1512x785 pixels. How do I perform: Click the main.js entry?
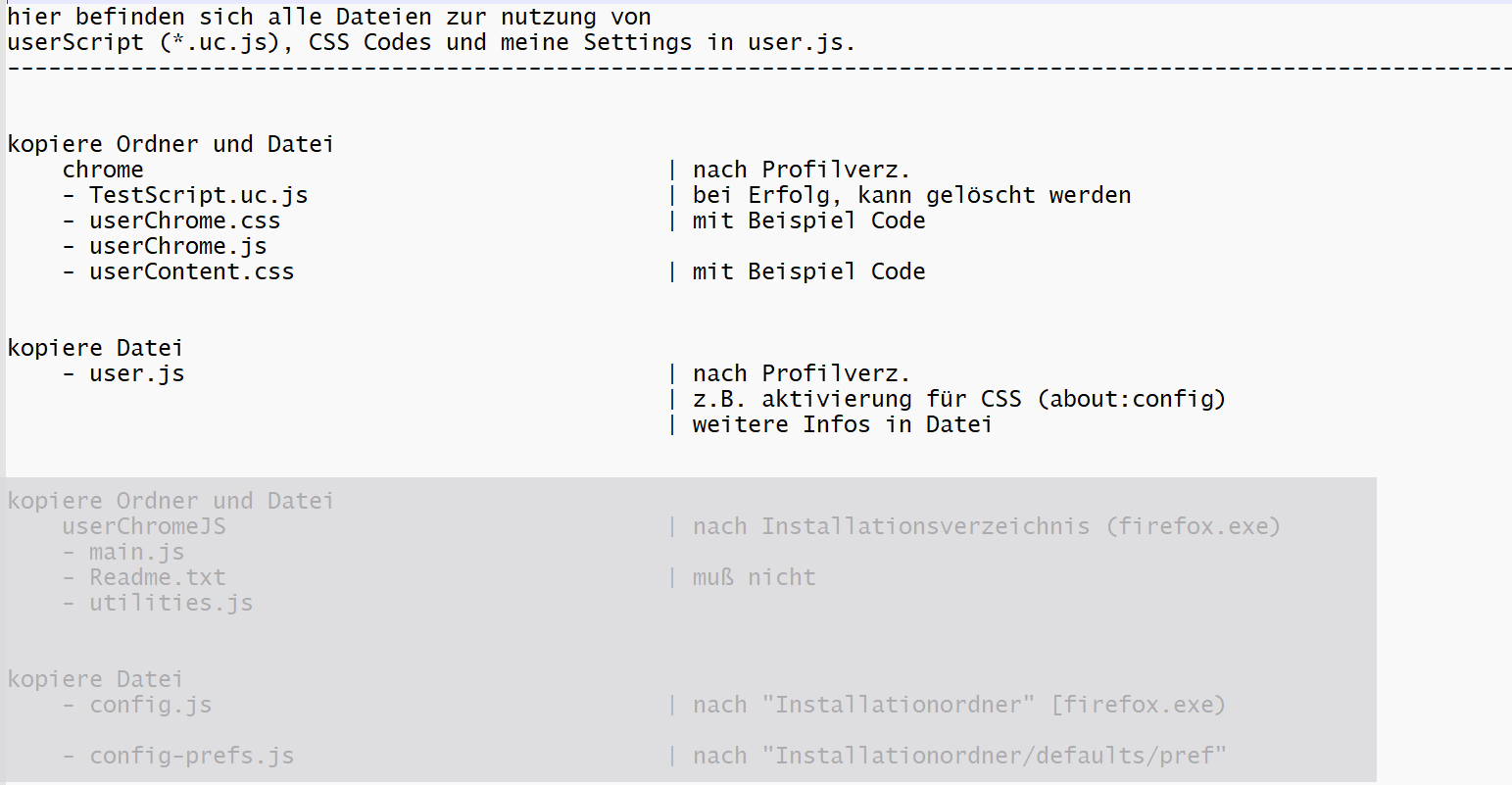click(x=136, y=552)
